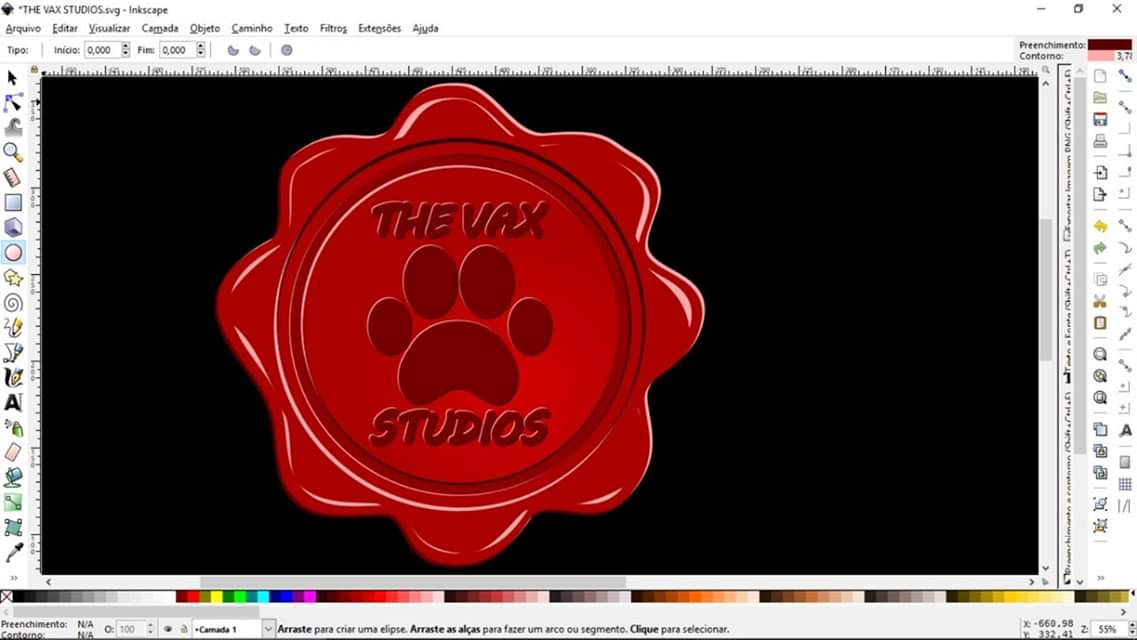1137x640 pixels.
Task: Click the Início value input field
Action: pyautogui.click(x=102, y=50)
